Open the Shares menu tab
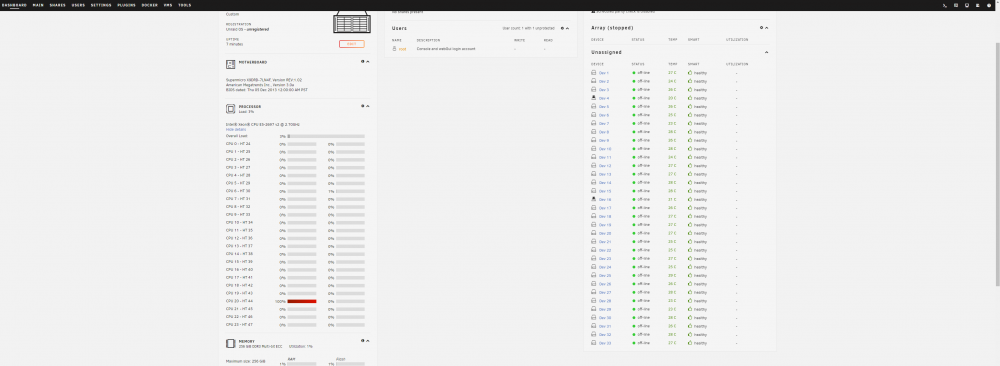The height and width of the screenshot is (366, 1000). pyautogui.click(x=57, y=5)
